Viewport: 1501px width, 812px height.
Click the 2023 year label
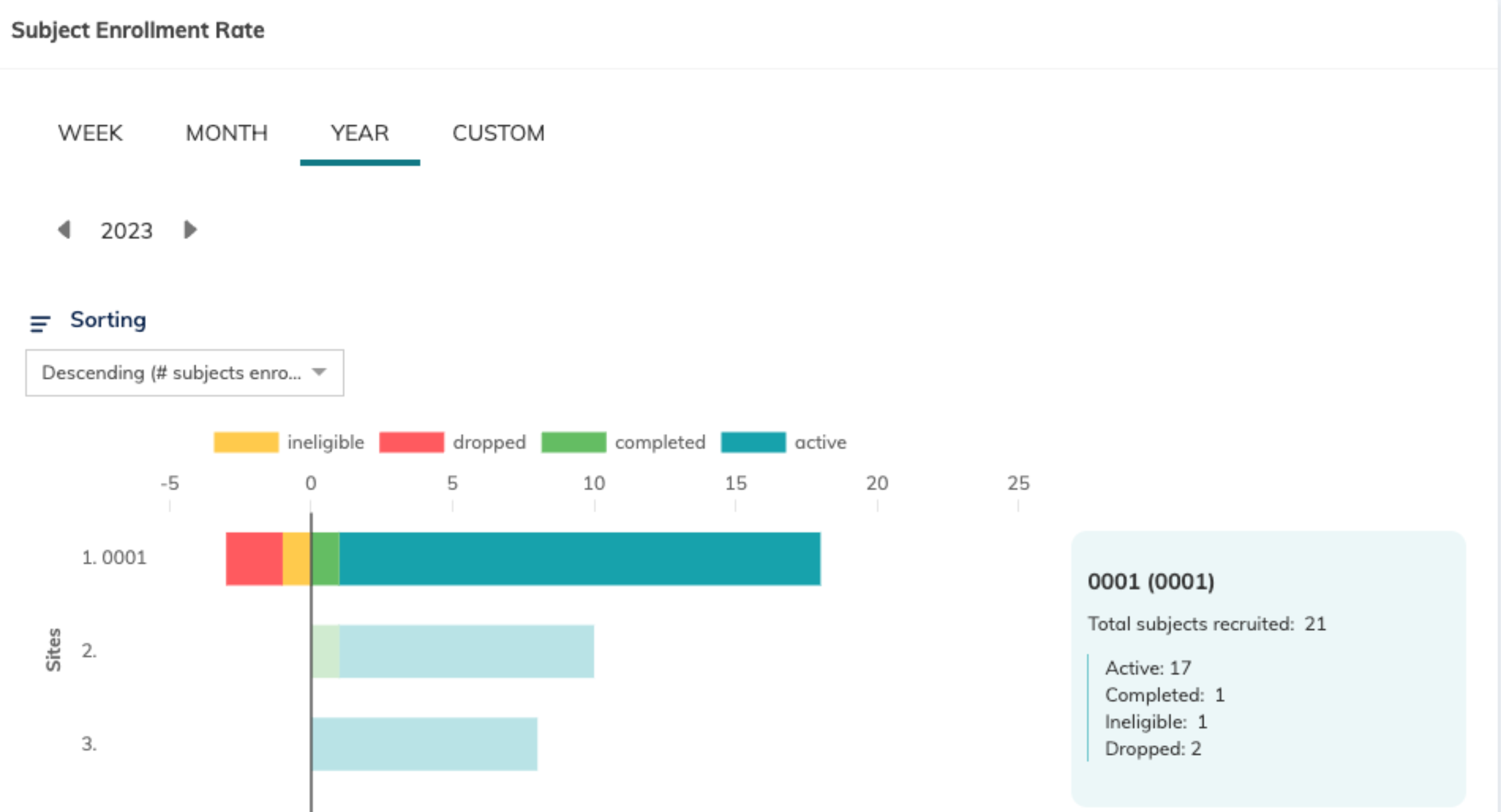click(126, 231)
